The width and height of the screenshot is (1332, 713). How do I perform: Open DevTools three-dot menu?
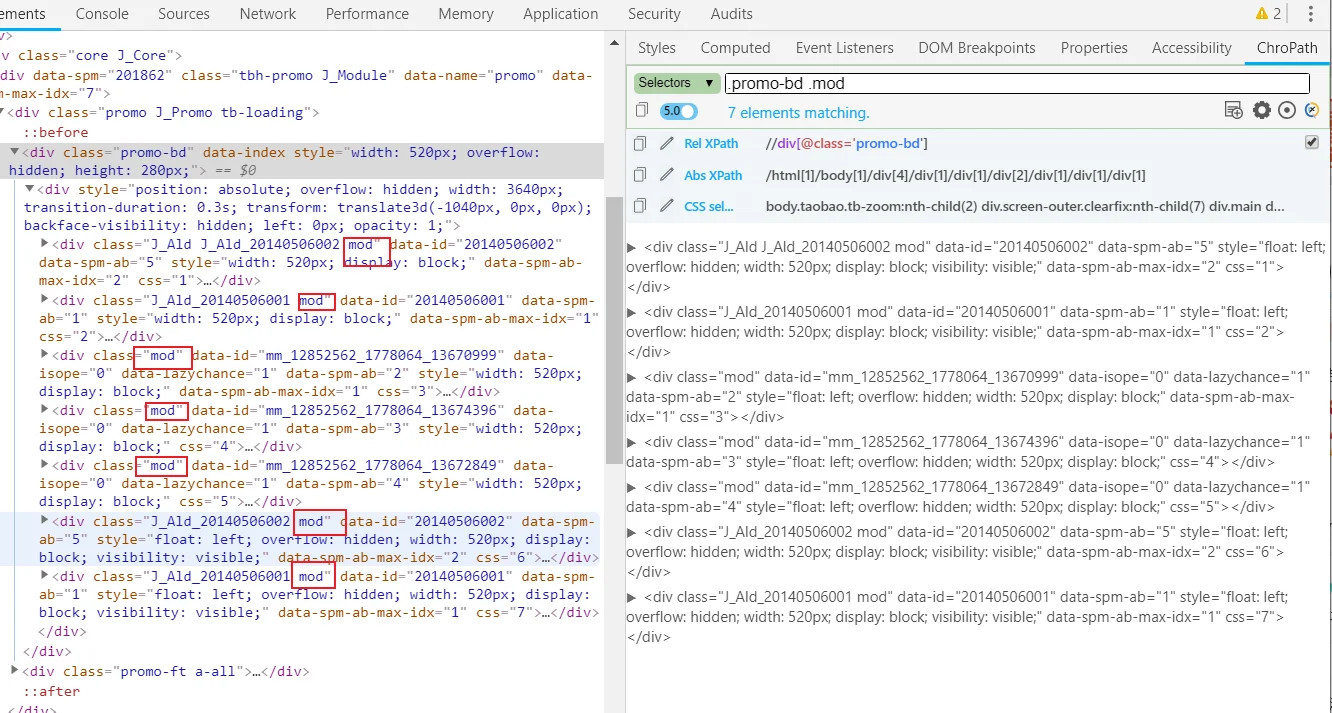1311,14
